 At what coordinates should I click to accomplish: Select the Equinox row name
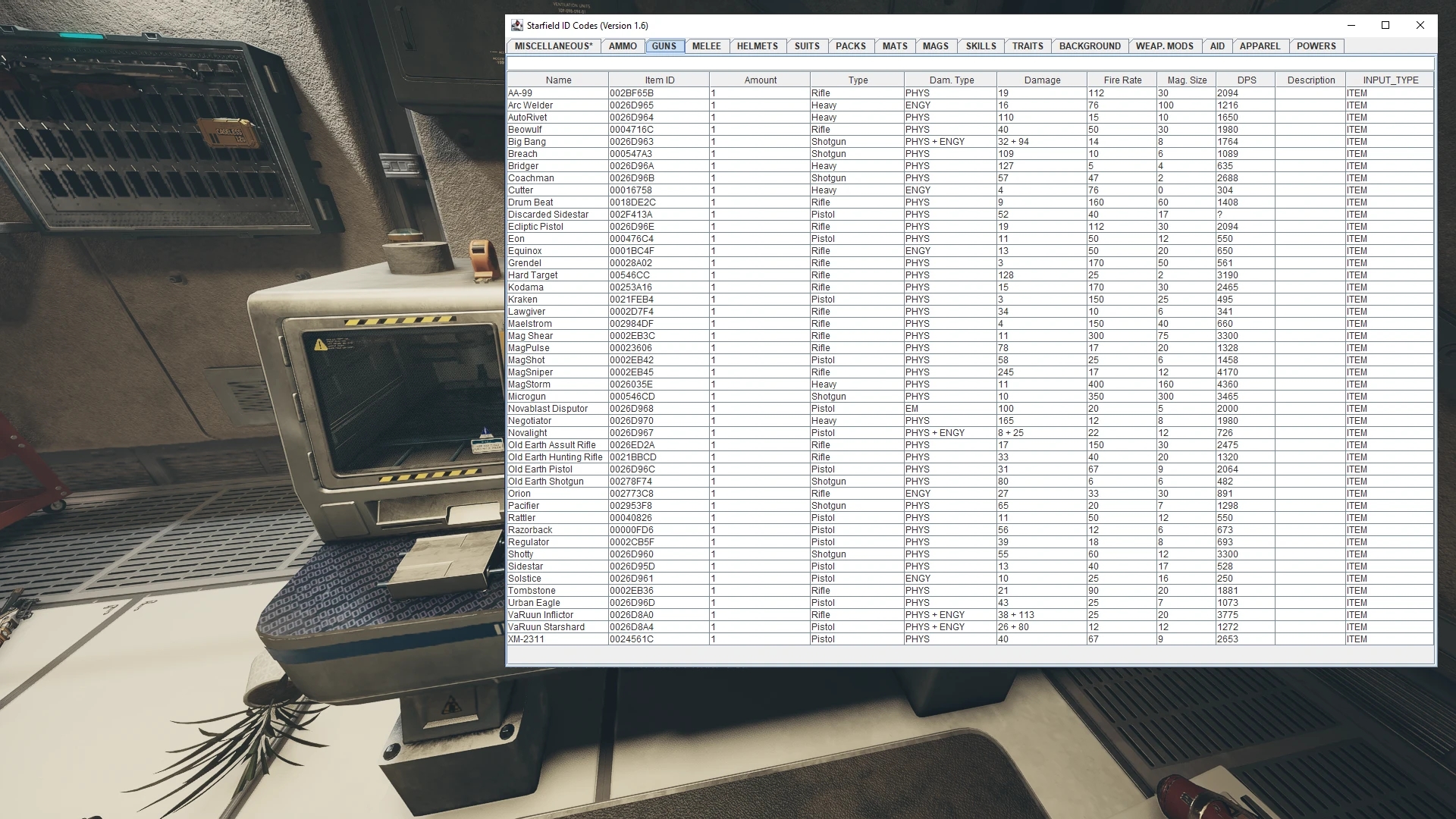[x=557, y=251]
